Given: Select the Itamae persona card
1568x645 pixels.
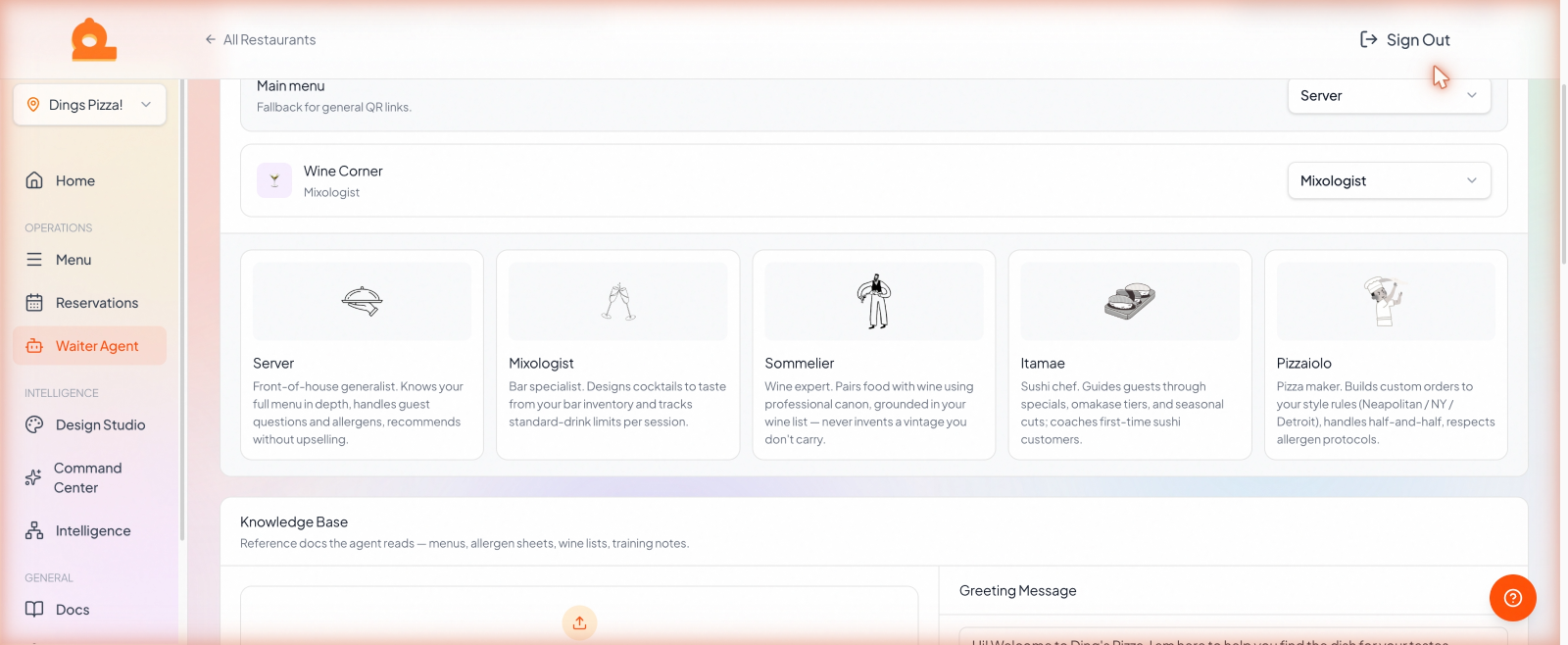Looking at the screenshot, I should tap(1130, 355).
